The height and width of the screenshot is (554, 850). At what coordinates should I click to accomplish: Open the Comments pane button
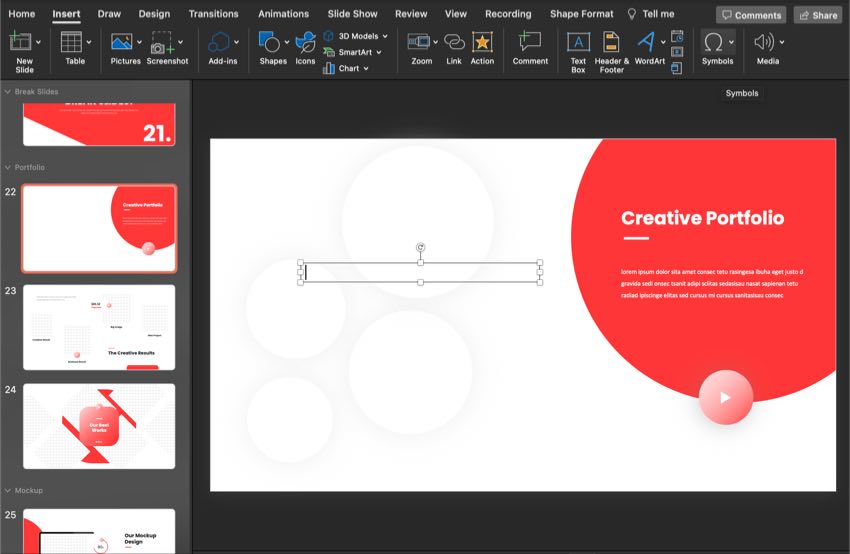pyautogui.click(x=750, y=15)
